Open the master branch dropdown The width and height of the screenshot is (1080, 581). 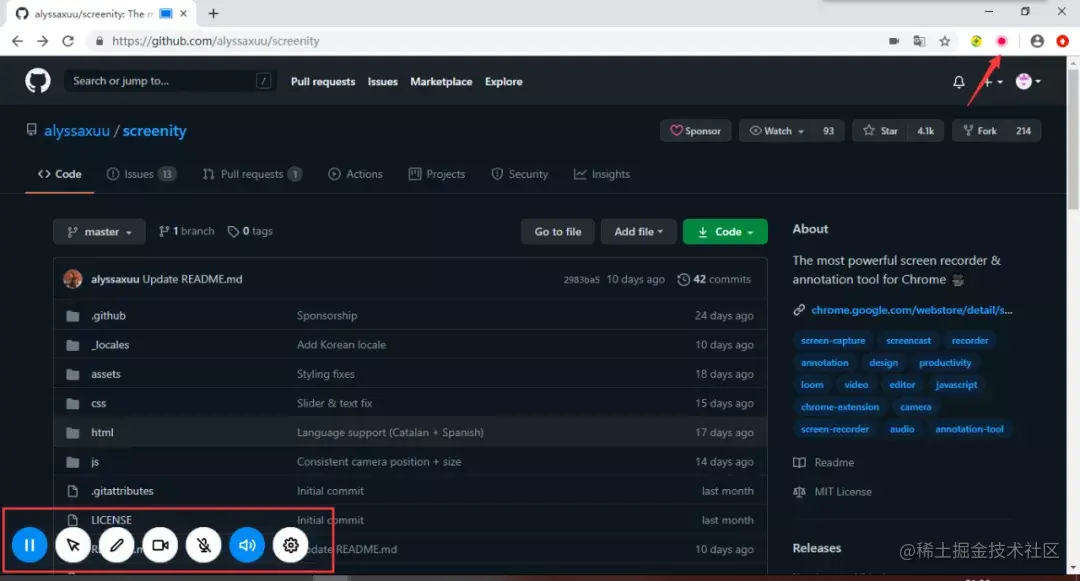coord(99,232)
